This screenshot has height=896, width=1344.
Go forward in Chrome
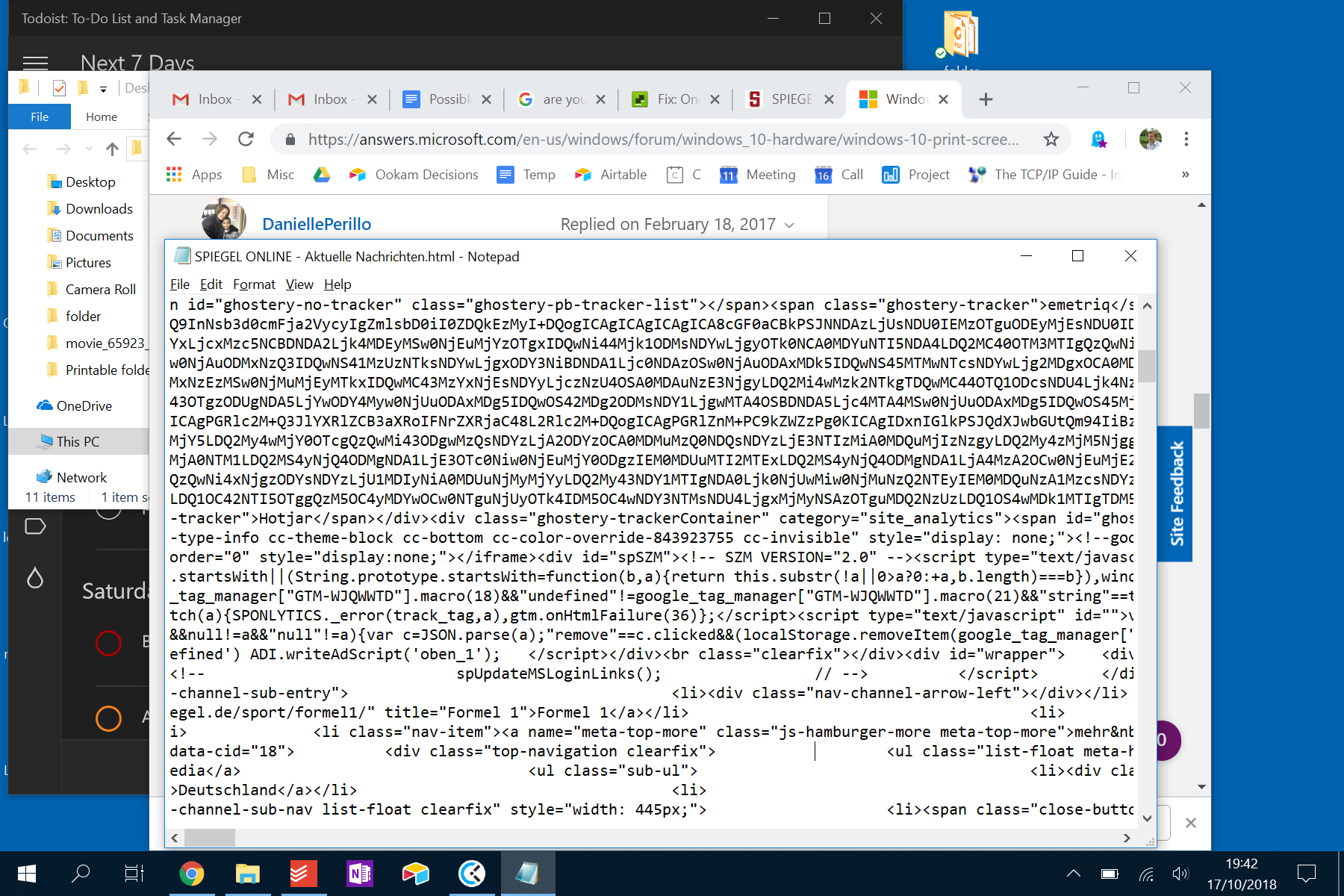210,139
